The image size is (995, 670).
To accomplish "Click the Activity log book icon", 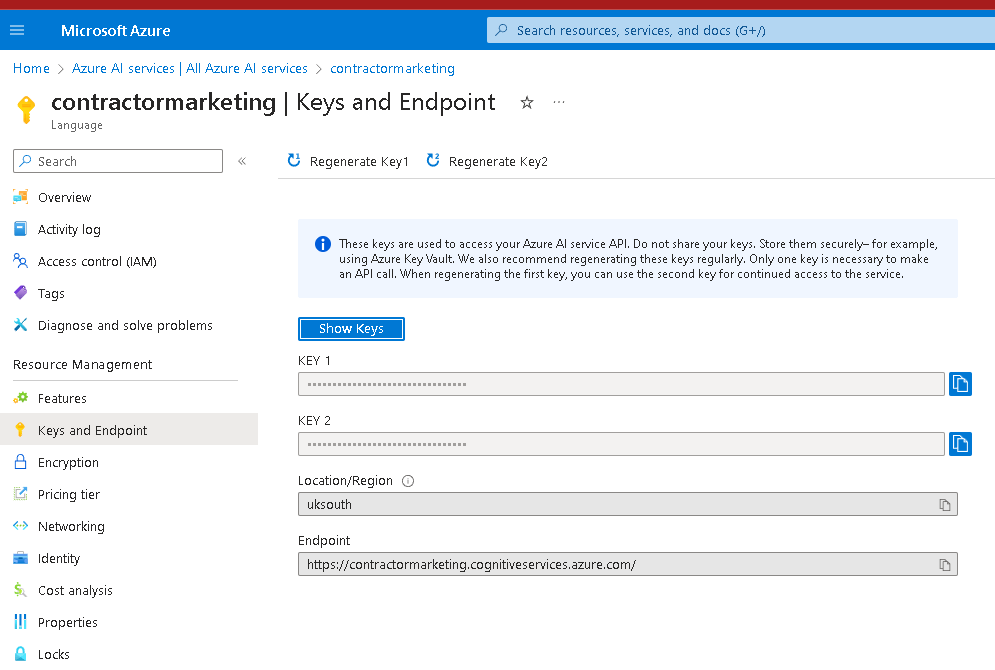I will 20,228.
